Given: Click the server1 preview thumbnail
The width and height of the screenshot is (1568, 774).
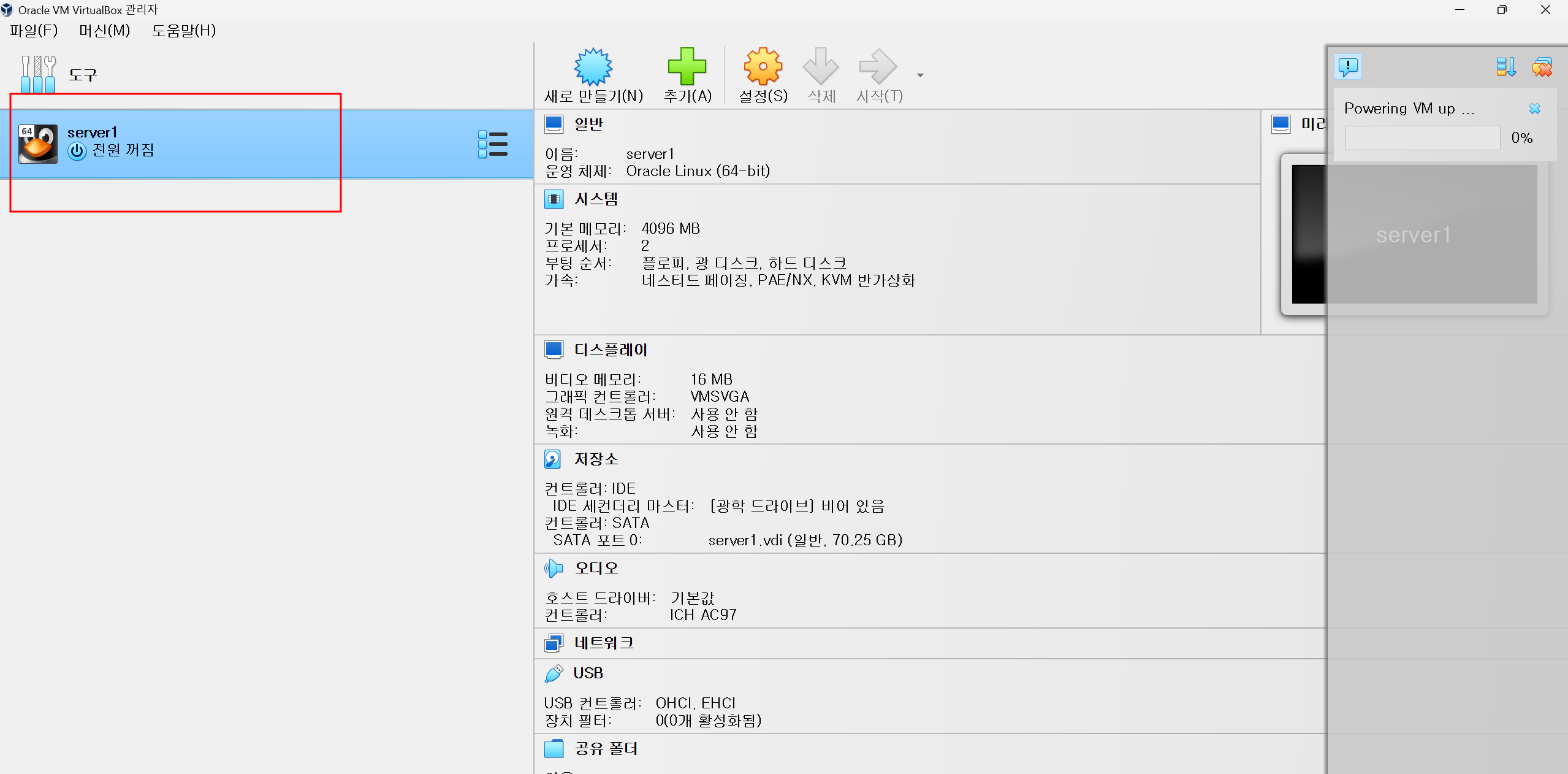Looking at the screenshot, I should coord(1413,234).
